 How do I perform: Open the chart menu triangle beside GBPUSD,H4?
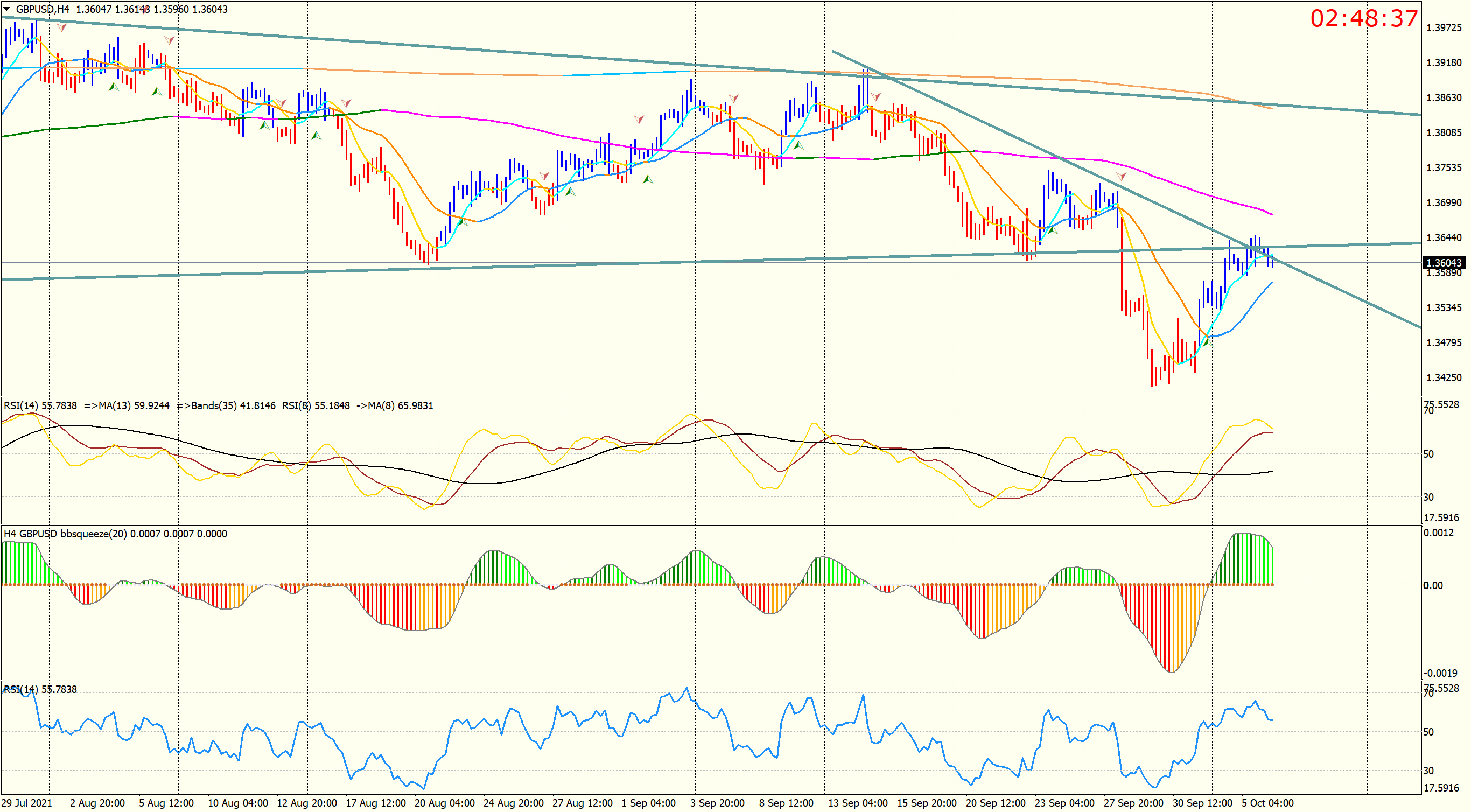tap(7, 9)
